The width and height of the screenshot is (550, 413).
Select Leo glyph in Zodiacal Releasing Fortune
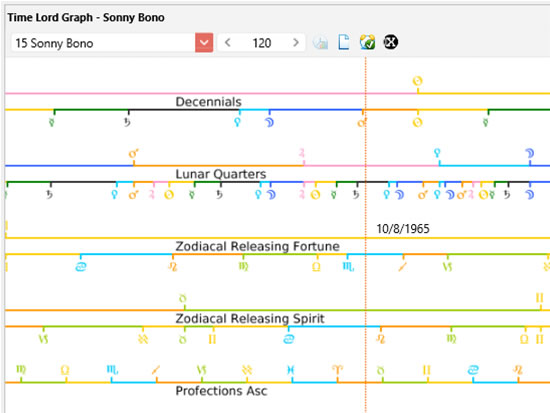pos(173,267)
